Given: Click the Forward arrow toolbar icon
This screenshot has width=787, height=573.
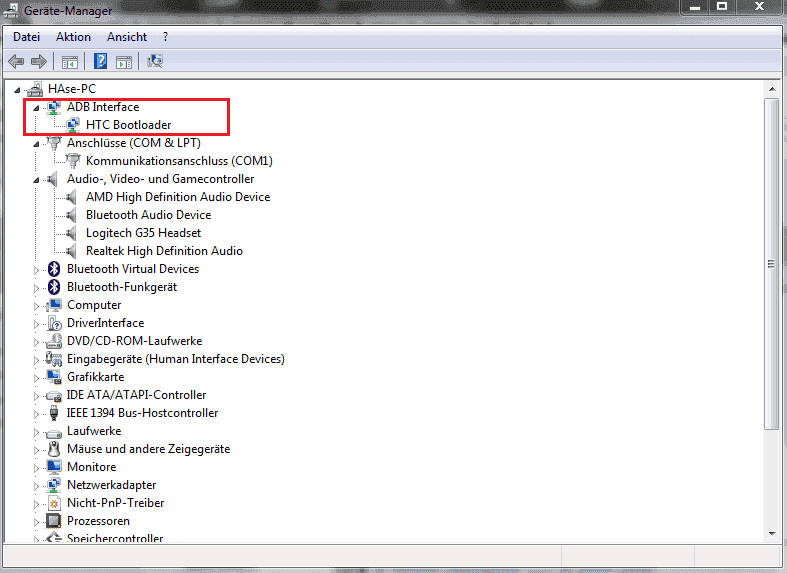Looking at the screenshot, I should tap(39, 62).
